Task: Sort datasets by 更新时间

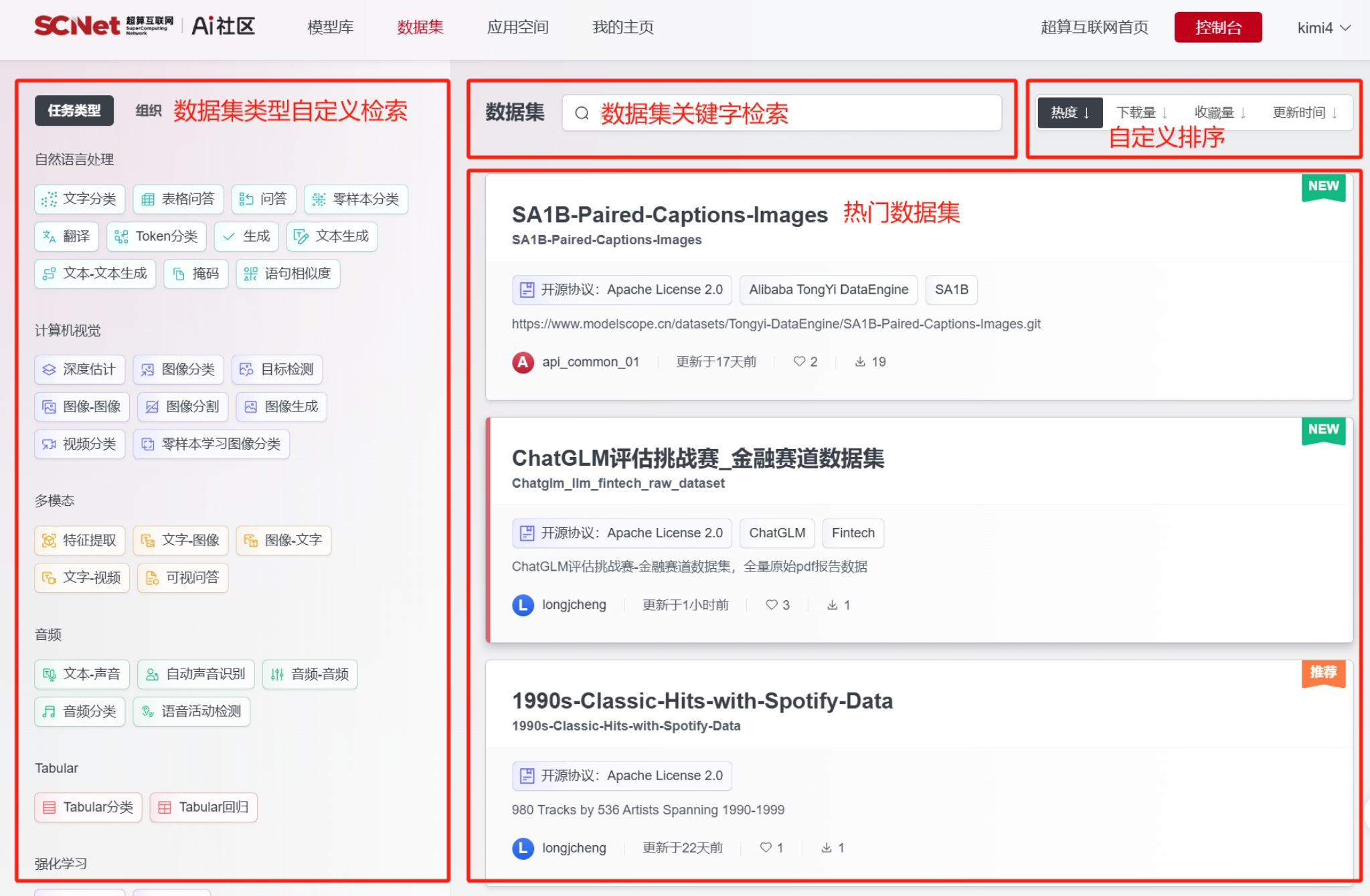Action: (1304, 112)
